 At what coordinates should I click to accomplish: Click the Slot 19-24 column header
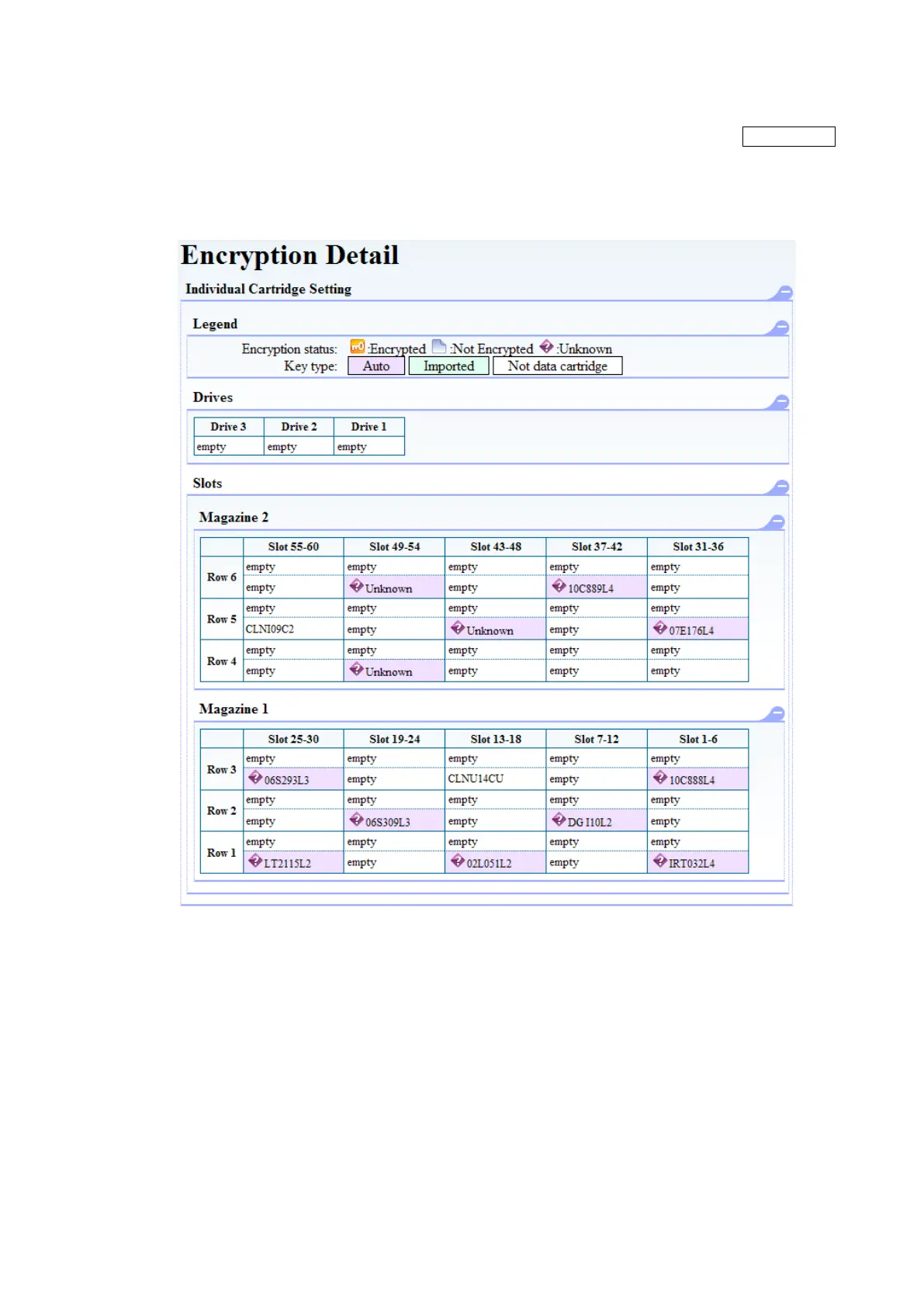click(x=394, y=739)
